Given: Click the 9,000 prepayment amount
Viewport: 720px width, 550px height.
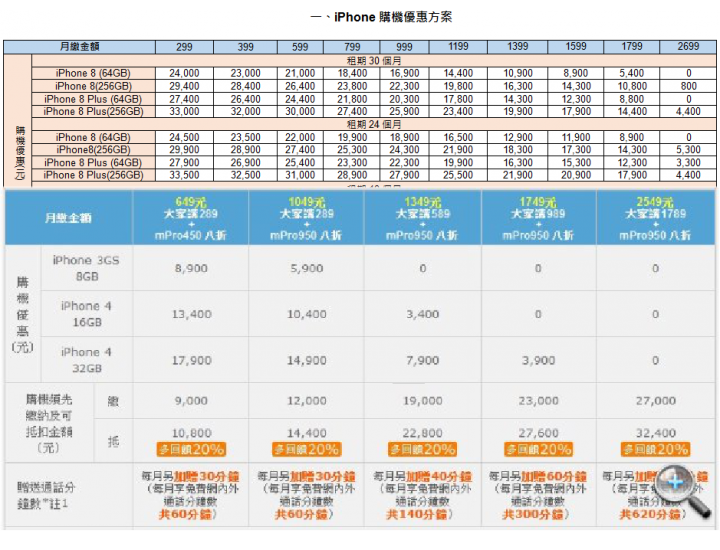Looking at the screenshot, I should (x=191, y=401).
